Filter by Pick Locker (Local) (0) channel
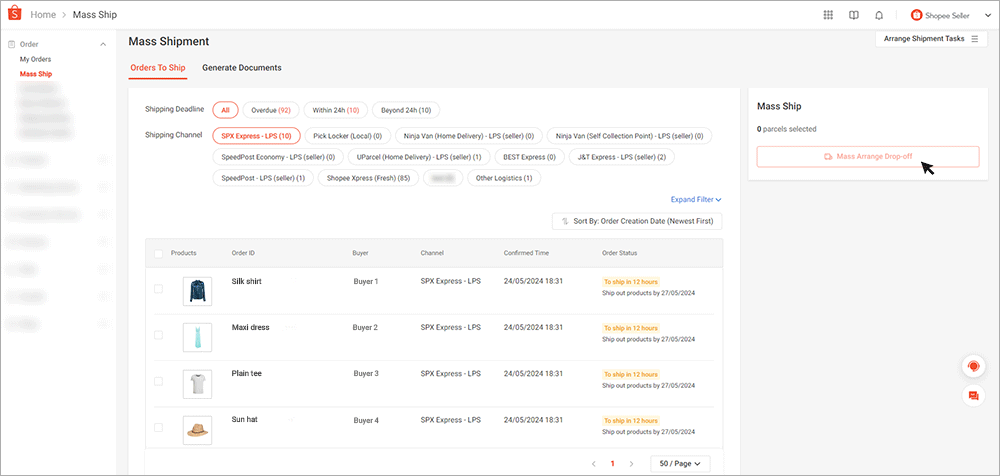This screenshot has height=476, width=1000. click(x=348, y=136)
